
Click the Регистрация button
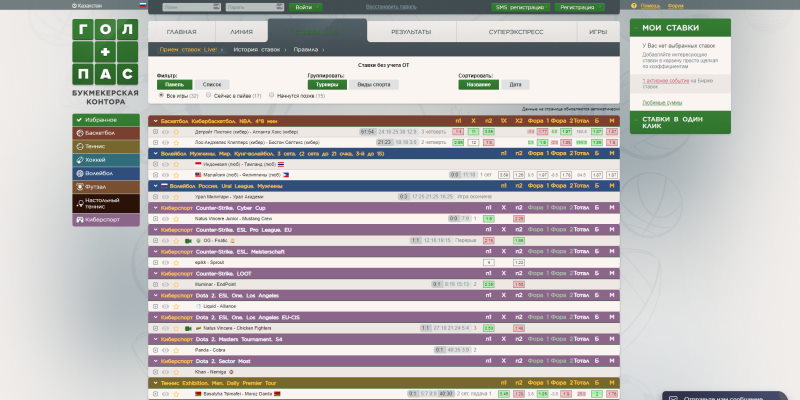580,7
